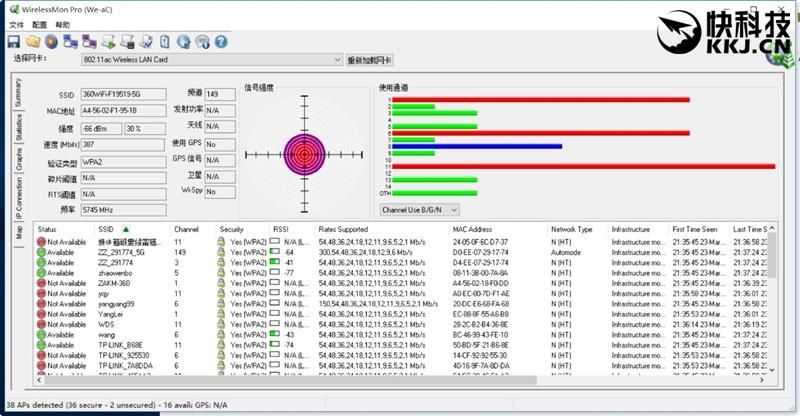This screenshot has height=416, width=800.
Task: Click the green status icon for zhaowenbo
Action: tap(41, 273)
